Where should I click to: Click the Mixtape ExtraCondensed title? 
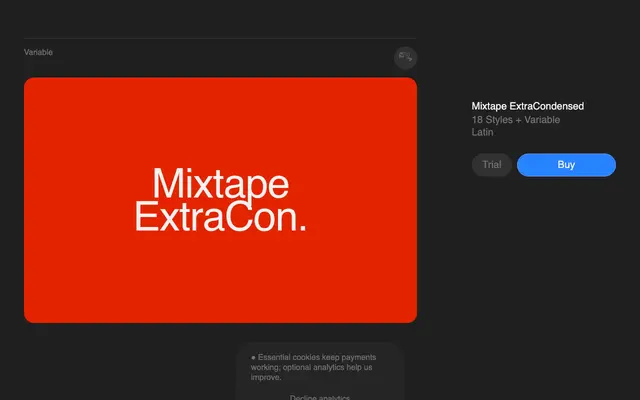coord(527,106)
